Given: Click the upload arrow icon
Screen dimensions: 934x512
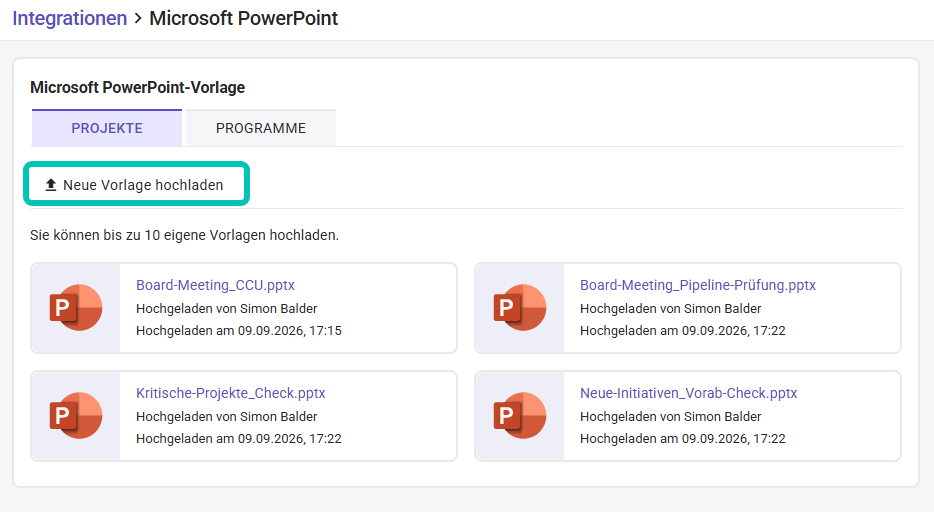Looking at the screenshot, I should point(51,185).
